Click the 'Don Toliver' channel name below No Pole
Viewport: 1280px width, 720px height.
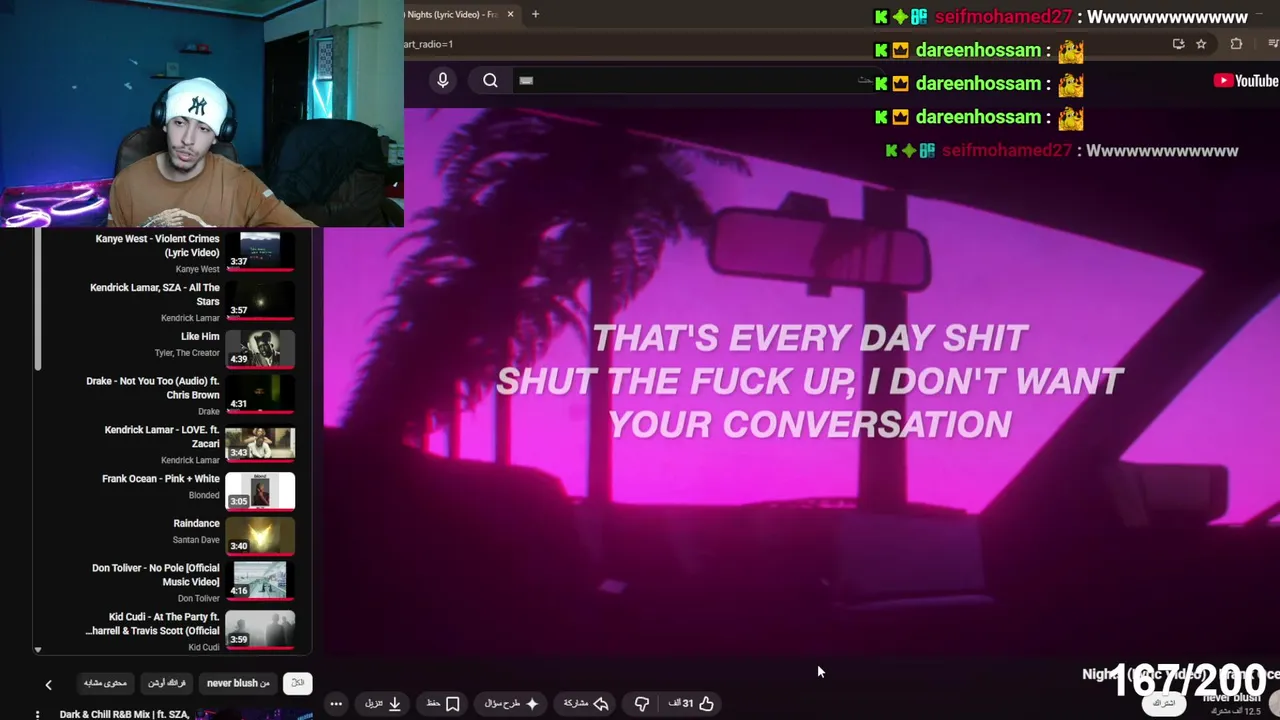[x=199, y=598]
